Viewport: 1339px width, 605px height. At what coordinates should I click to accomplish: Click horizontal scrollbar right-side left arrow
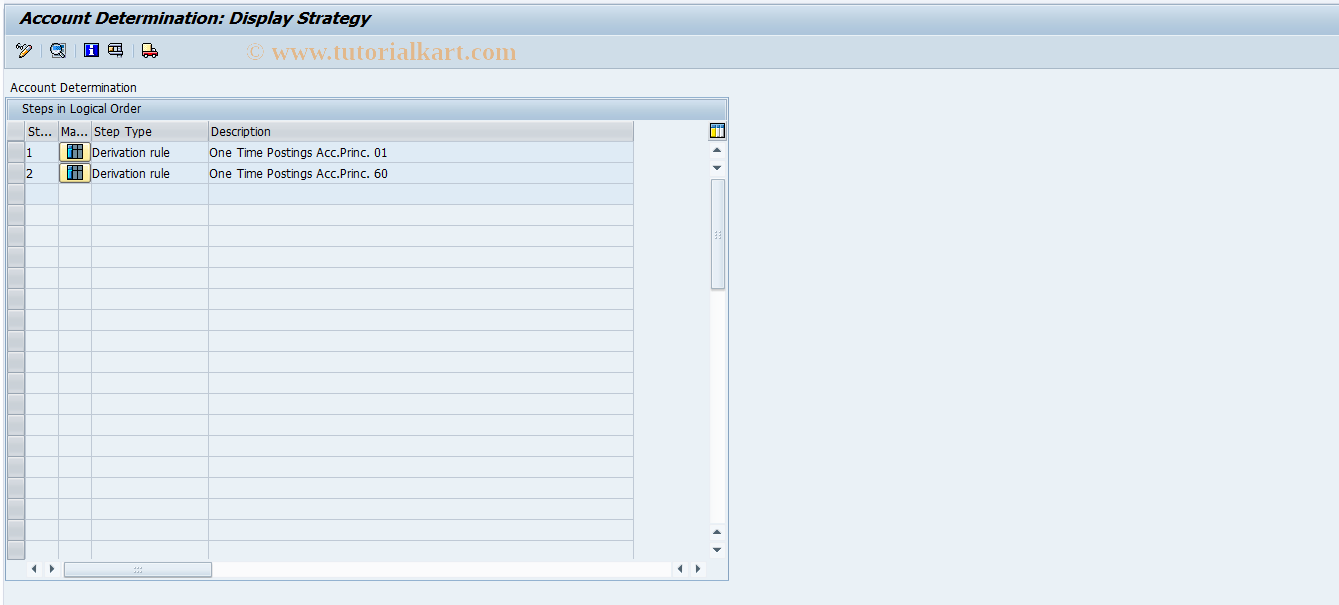tap(680, 569)
